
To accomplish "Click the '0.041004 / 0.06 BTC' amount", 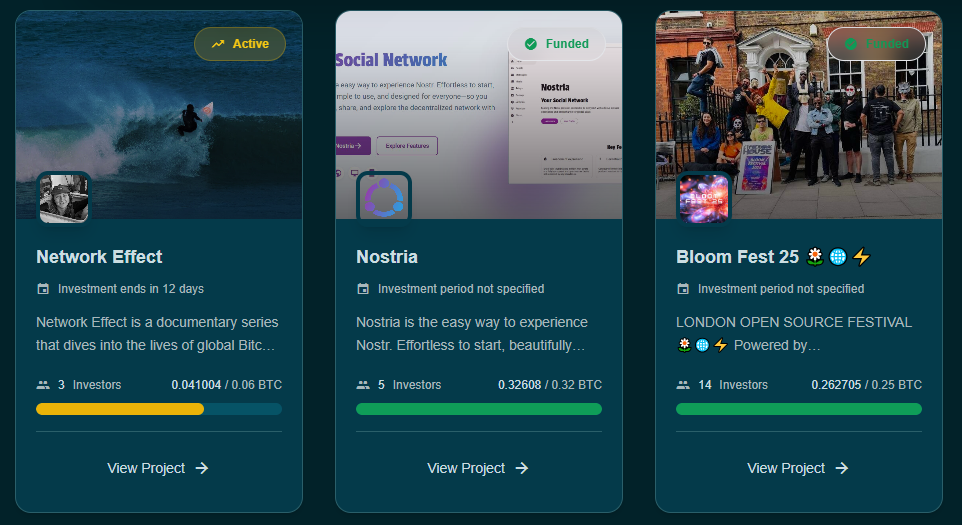I will click(226, 385).
